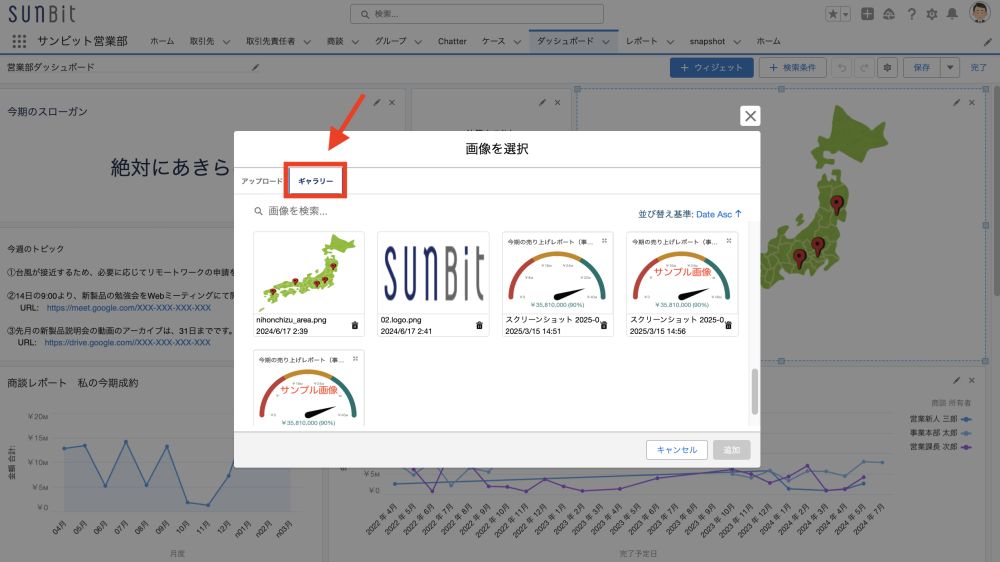Screen dimensions: 1000x562
Task: Switch to the アップロード tab
Action: point(261,181)
